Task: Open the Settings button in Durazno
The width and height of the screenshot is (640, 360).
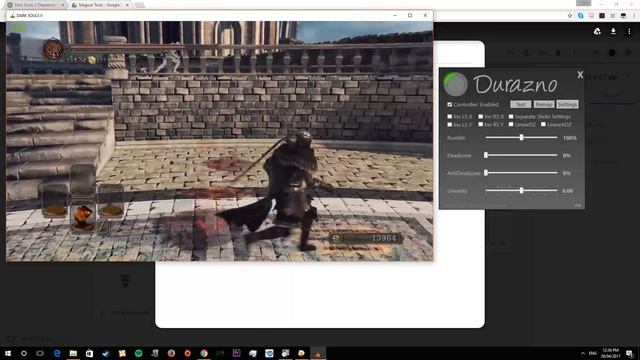Action: (567, 104)
